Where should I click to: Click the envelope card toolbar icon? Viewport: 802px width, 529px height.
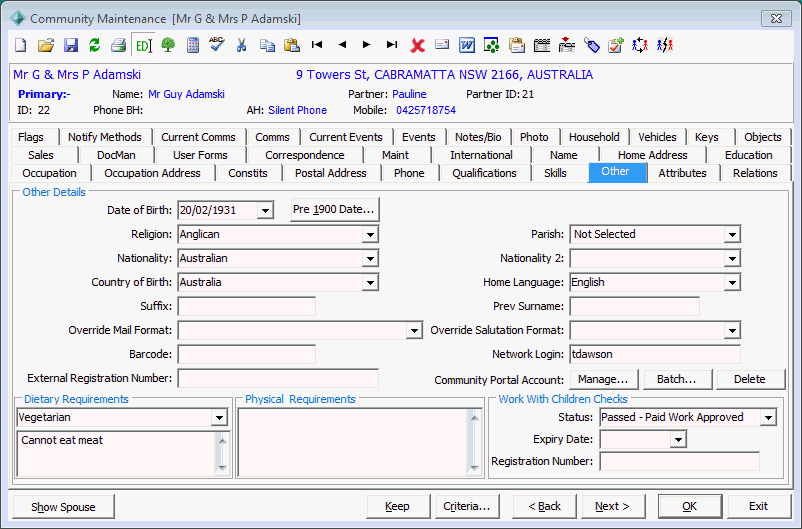pos(442,45)
